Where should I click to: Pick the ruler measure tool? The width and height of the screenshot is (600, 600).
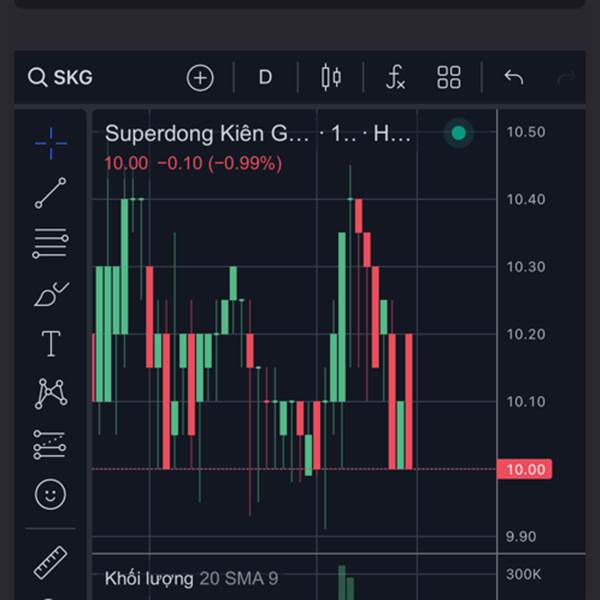click(x=51, y=562)
